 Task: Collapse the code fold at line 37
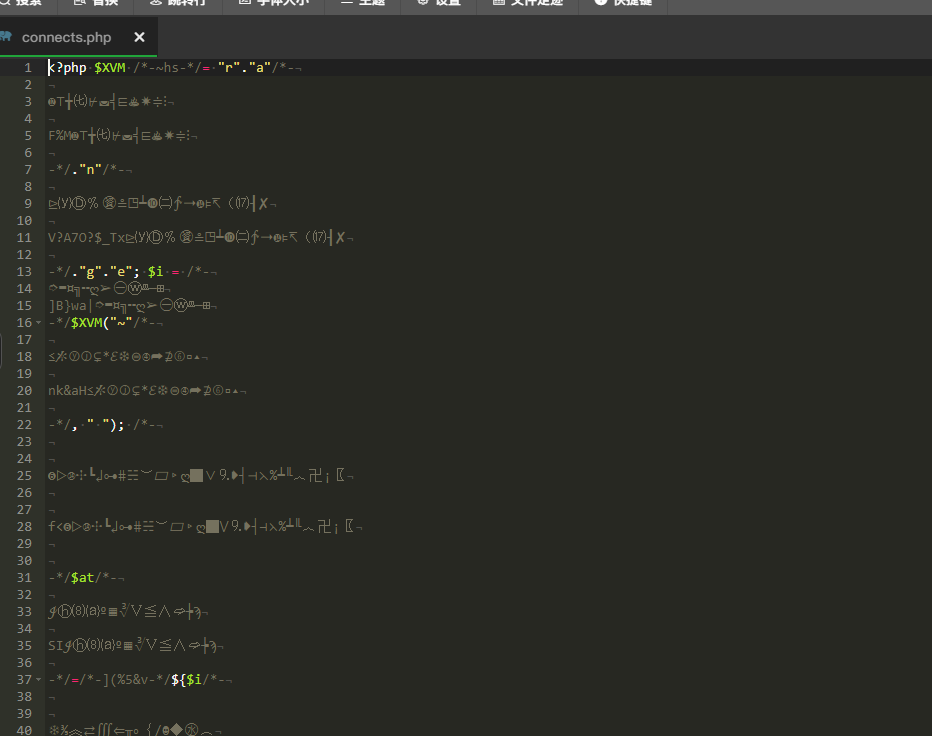(x=39, y=680)
